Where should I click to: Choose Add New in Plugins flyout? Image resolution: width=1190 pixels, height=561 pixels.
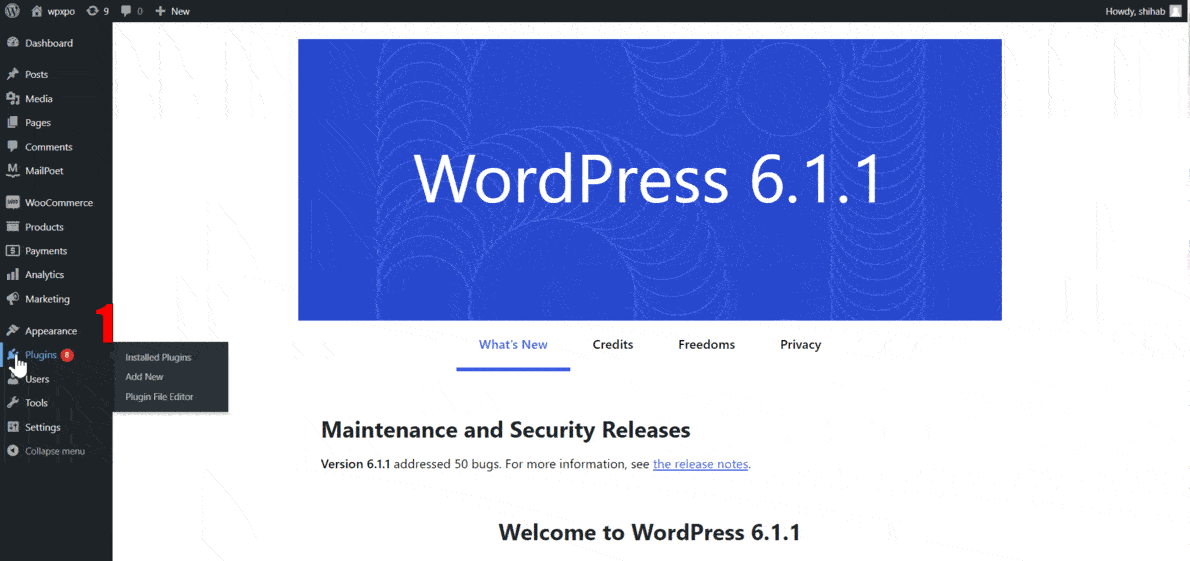pyautogui.click(x=144, y=377)
